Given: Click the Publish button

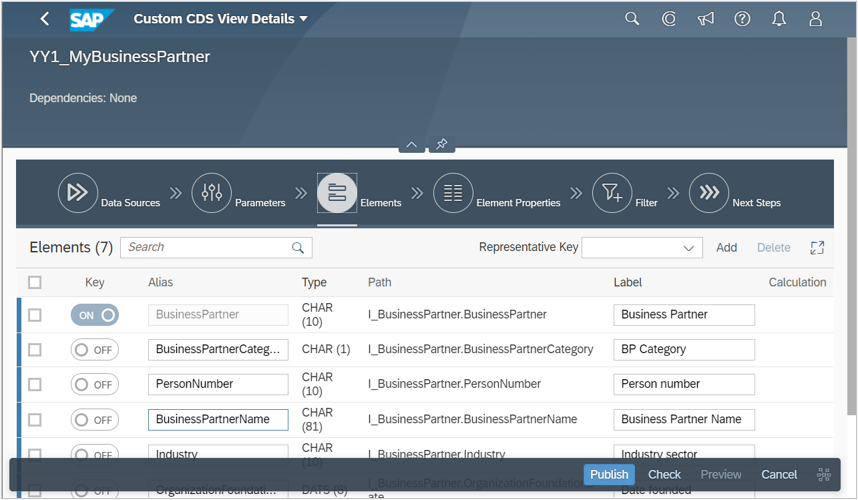Looking at the screenshot, I should 609,474.
